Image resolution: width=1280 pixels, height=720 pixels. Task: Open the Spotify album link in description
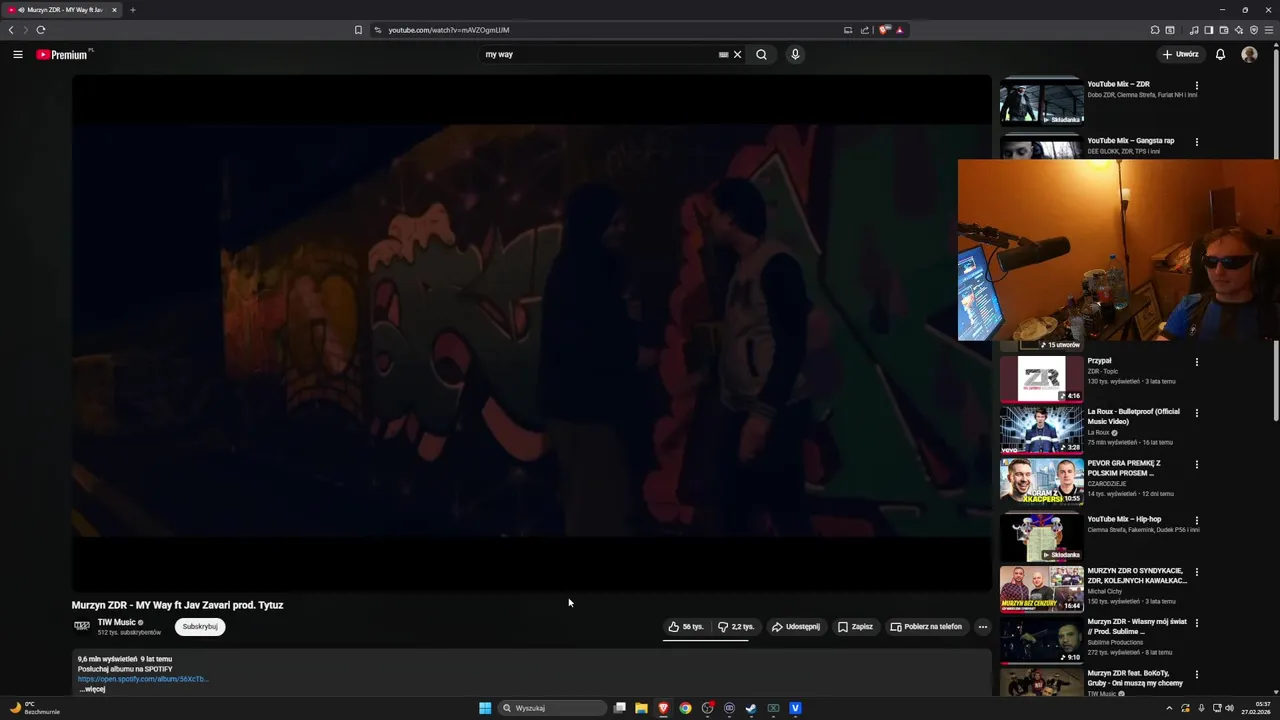(143, 679)
